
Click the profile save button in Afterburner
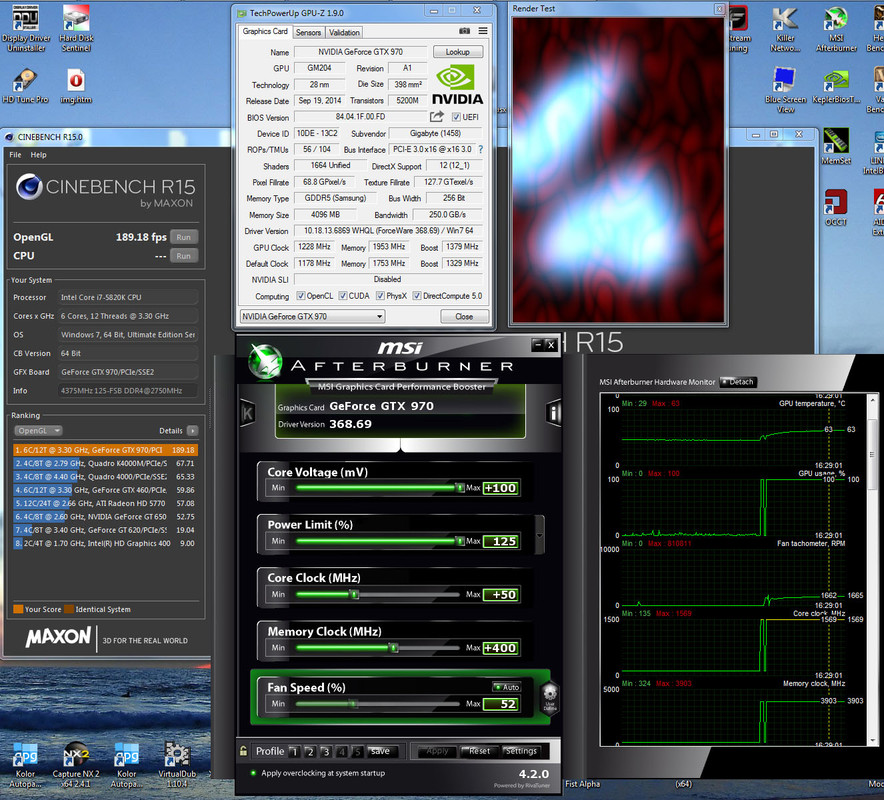pyautogui.click(x=383, y=751)
